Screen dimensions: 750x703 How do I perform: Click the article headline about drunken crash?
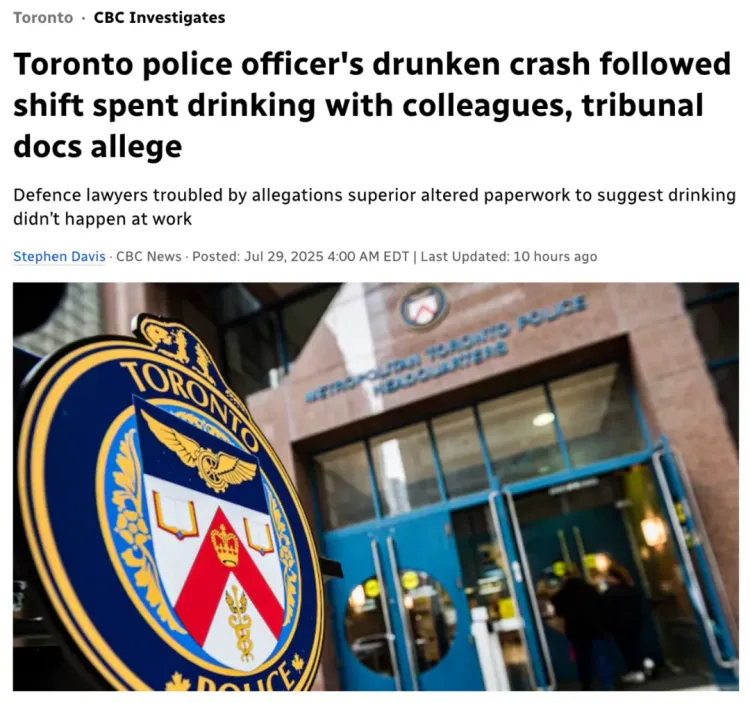tap(372, 105)
